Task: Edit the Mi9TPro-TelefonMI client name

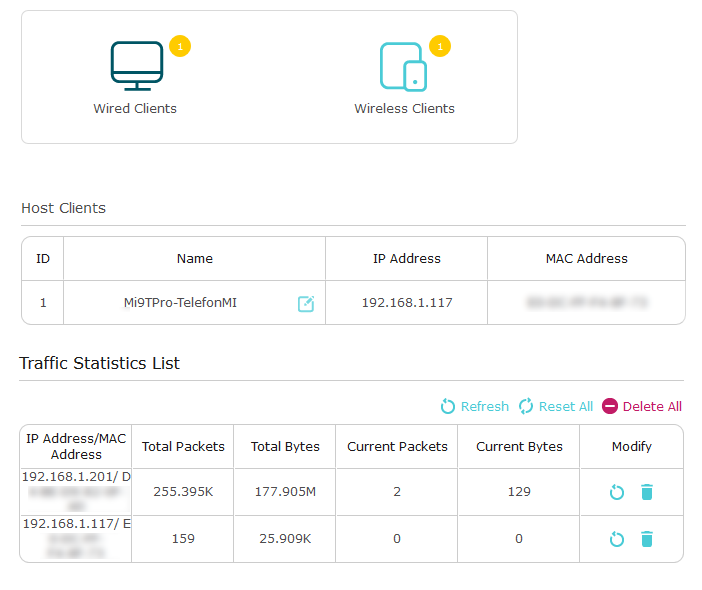Action: [306, 303]
